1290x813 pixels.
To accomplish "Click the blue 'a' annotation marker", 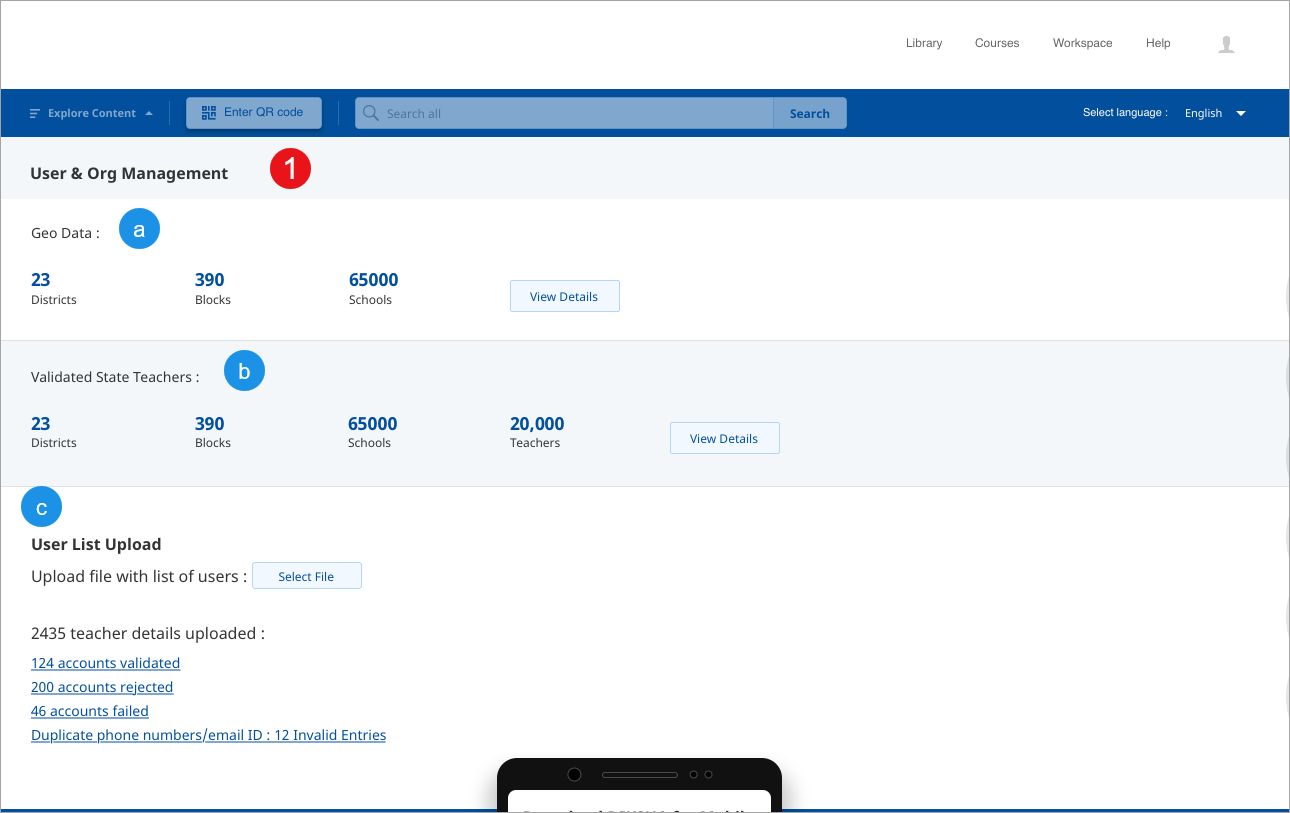I will click(139, 229).
